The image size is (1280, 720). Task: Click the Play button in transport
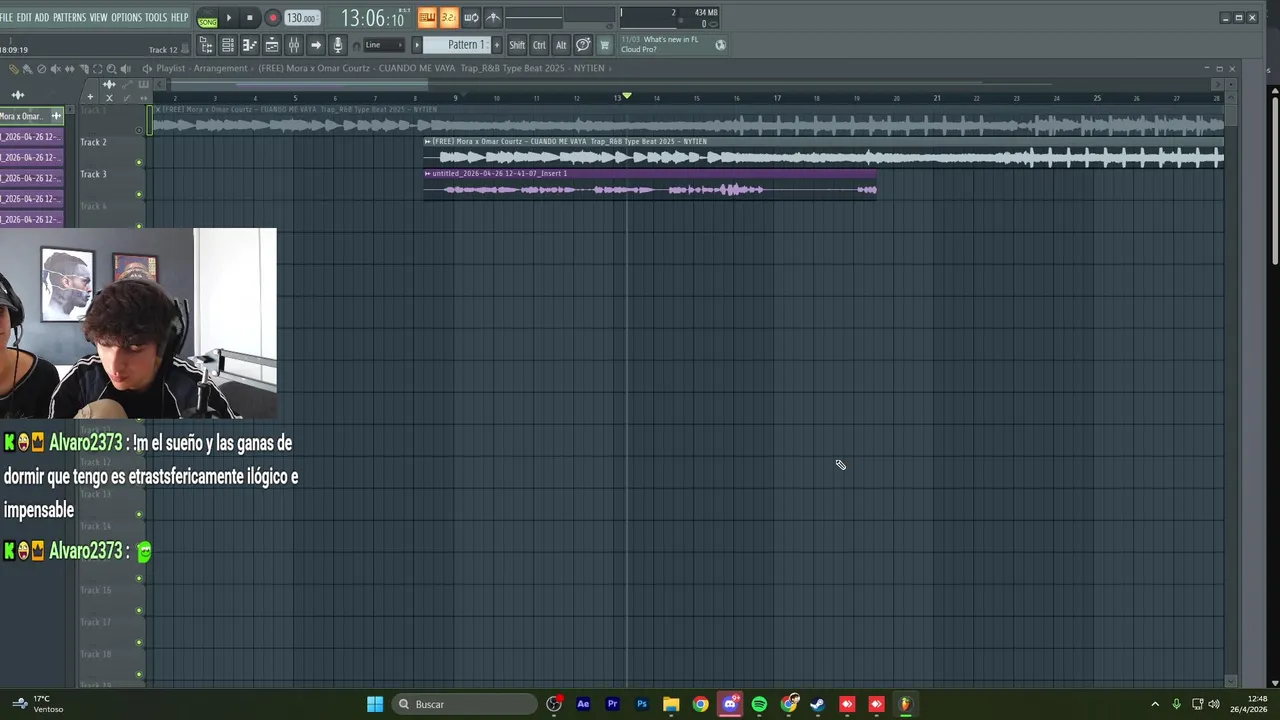[x=229, y=18]
